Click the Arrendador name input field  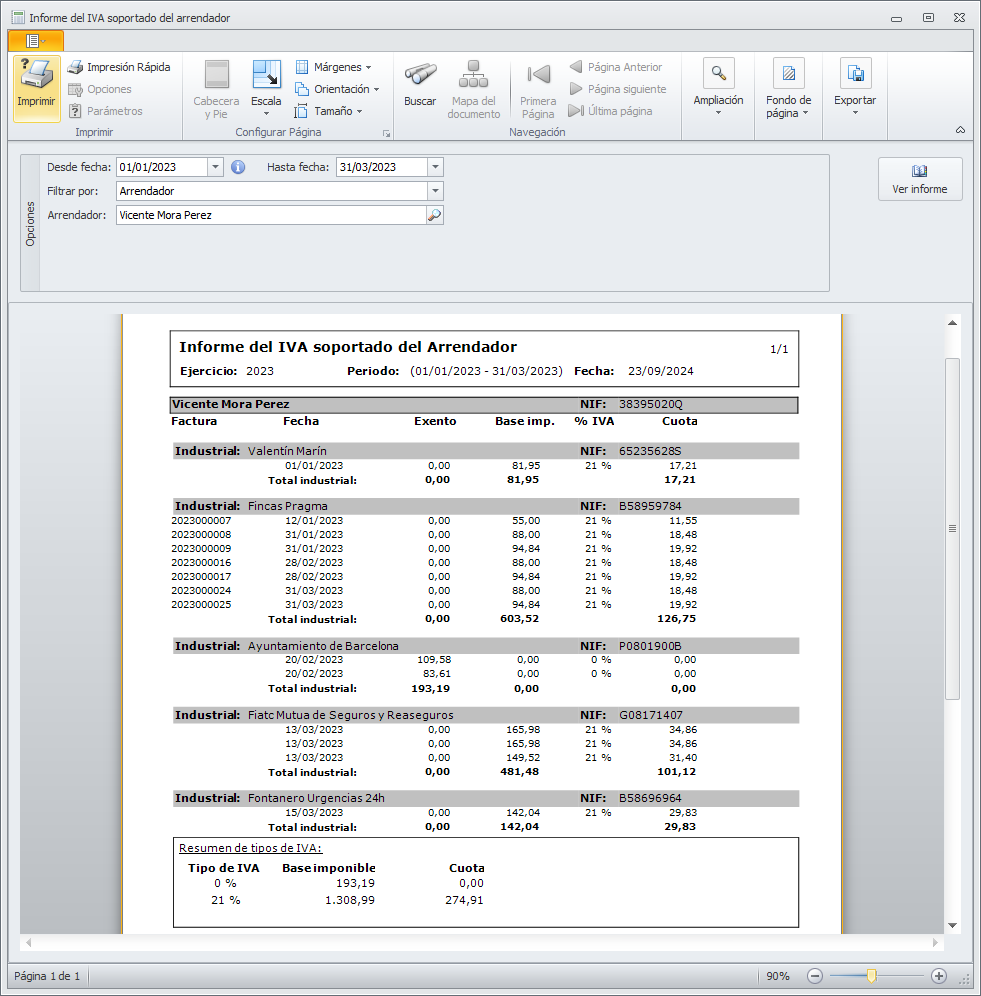tap(270, 215)
